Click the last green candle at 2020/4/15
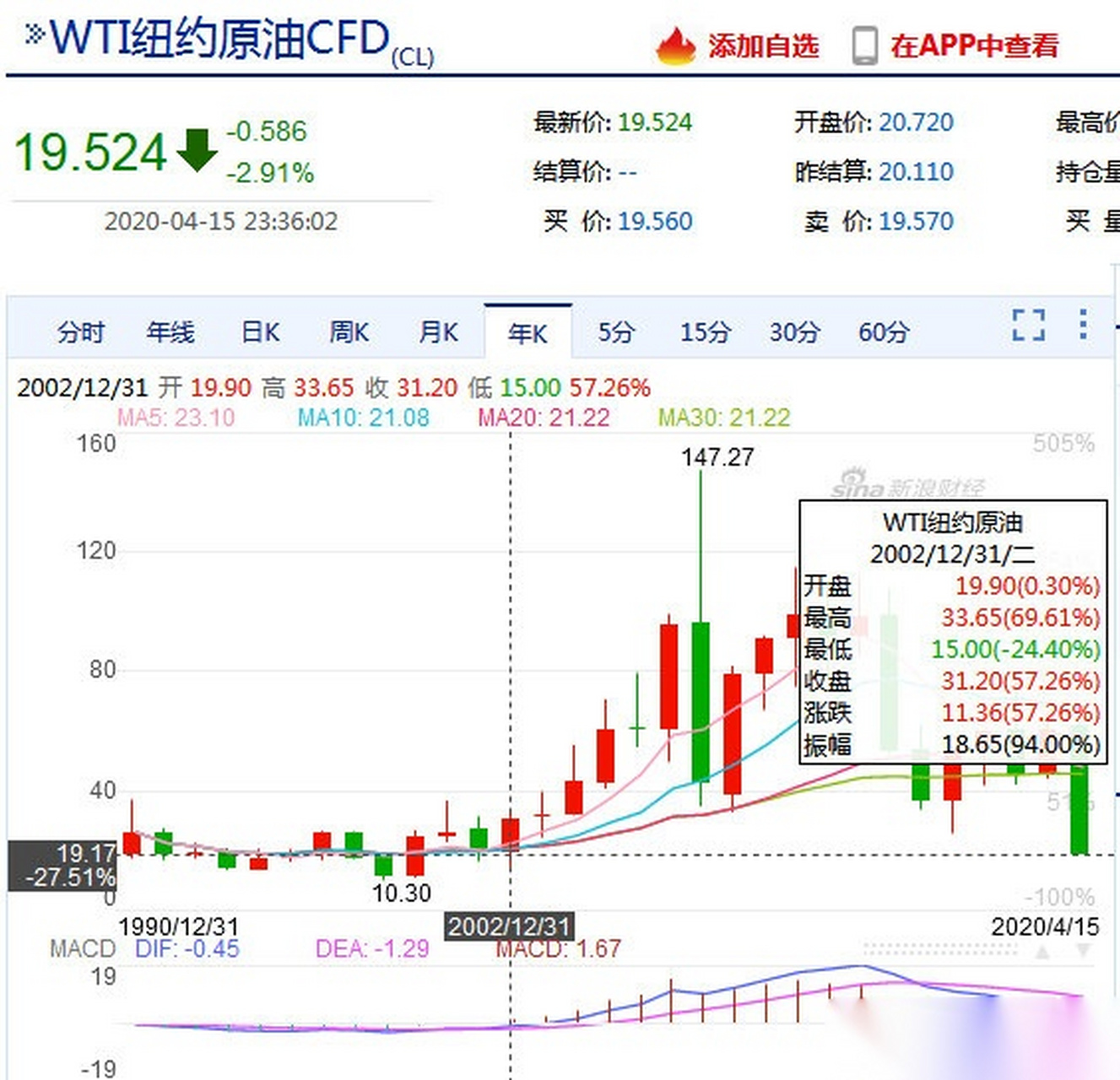Screen dimensions: 1120x1080 (x=1079, y=808)
